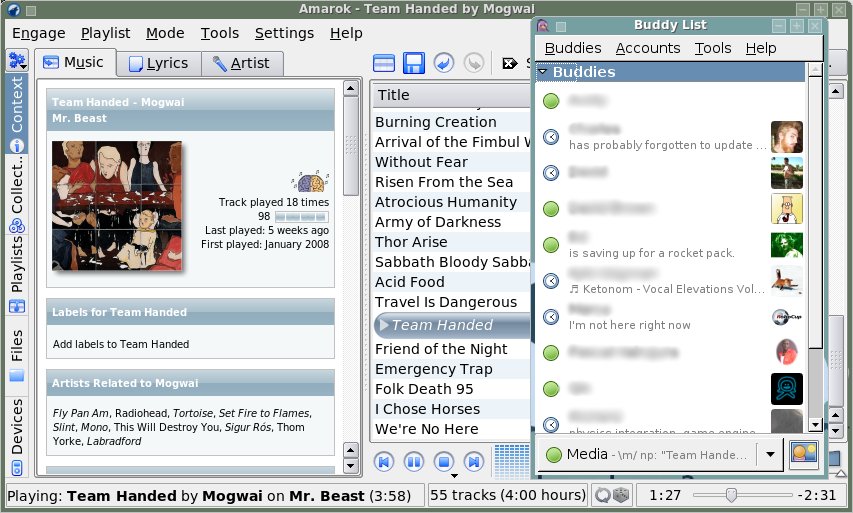853x513 pixels.
Task: Open related artist Fly Pan Am link
Action: pyautogui.click(x=81, y=413)
